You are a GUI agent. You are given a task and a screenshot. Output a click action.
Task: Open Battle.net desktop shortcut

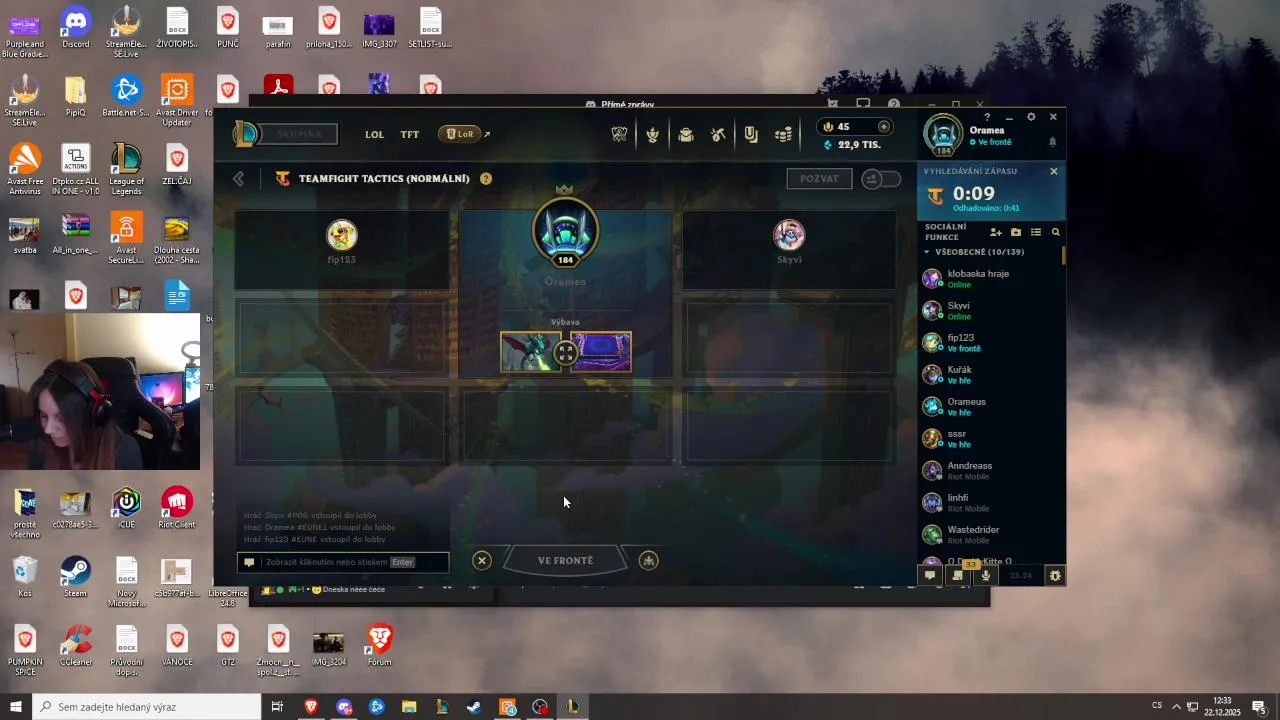tap(126, 96)
